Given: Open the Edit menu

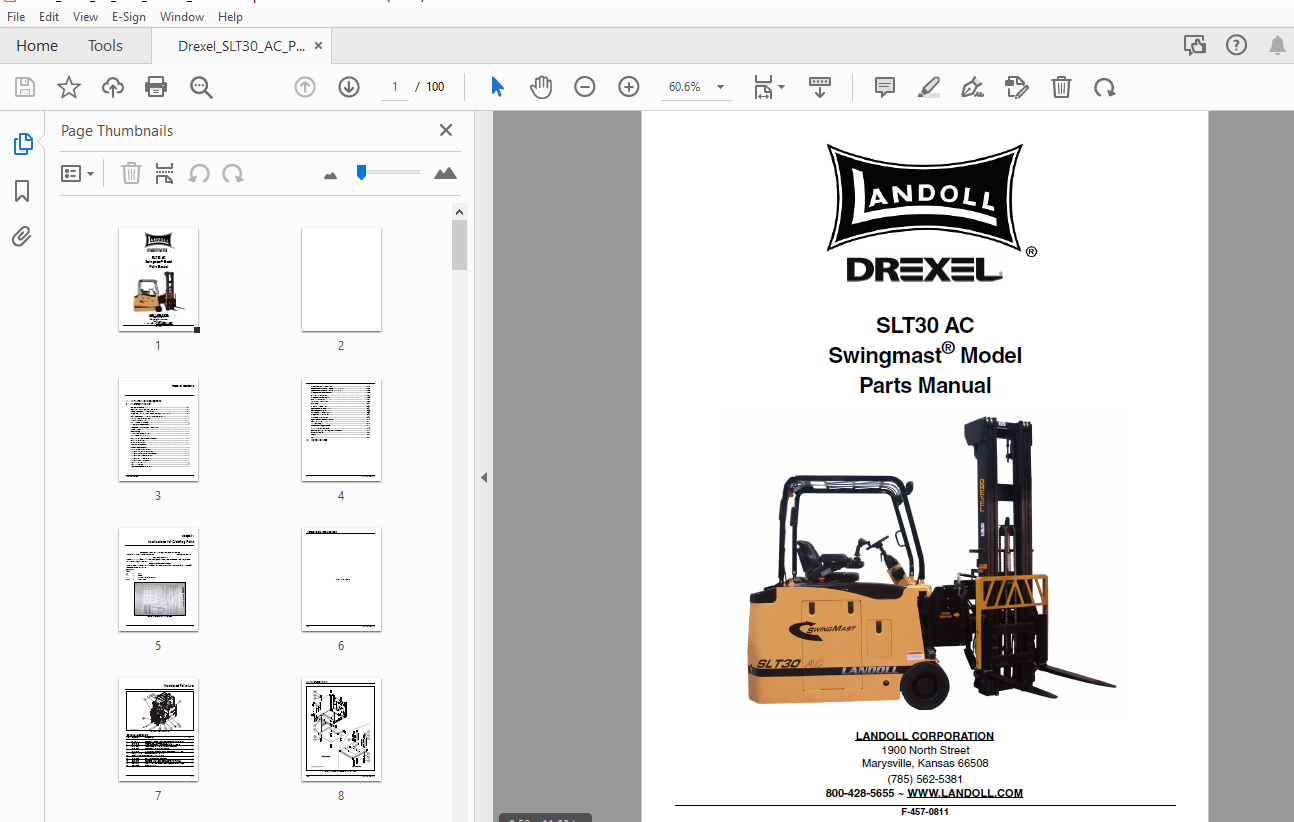Looking at the screenshot, I should pyautogui.click(x=49, y=17).
